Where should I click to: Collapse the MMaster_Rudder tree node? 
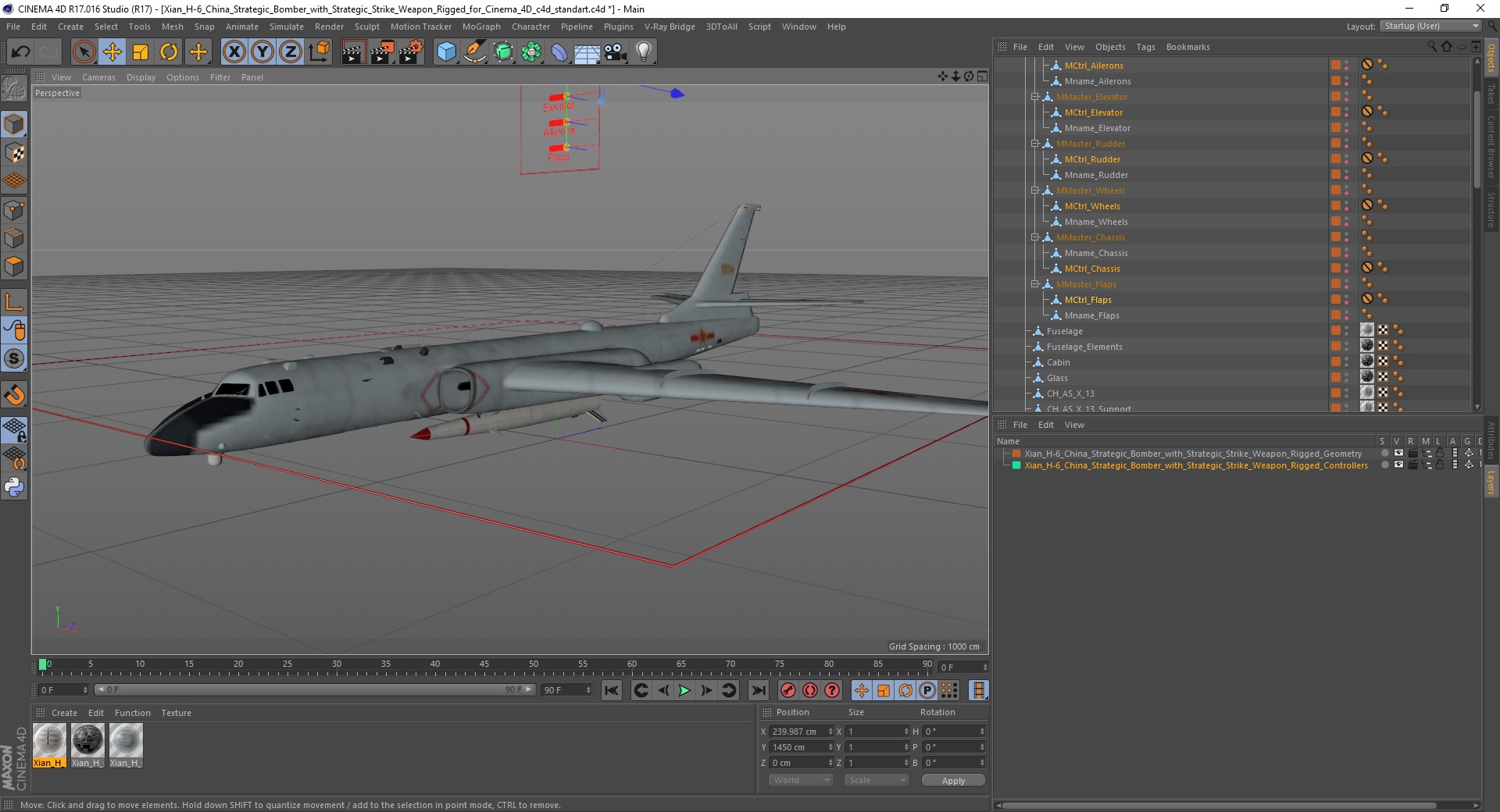1034,144
